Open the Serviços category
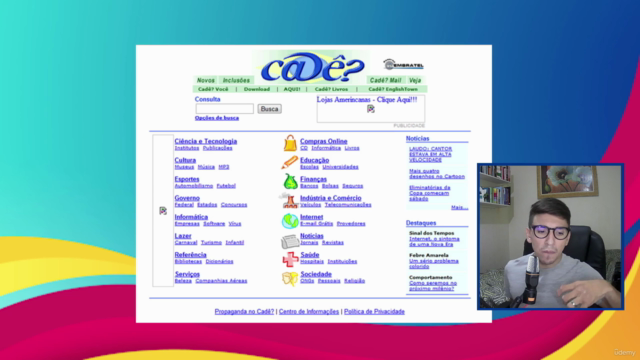The width and height of the screenshot is (640, 360). 187,274
